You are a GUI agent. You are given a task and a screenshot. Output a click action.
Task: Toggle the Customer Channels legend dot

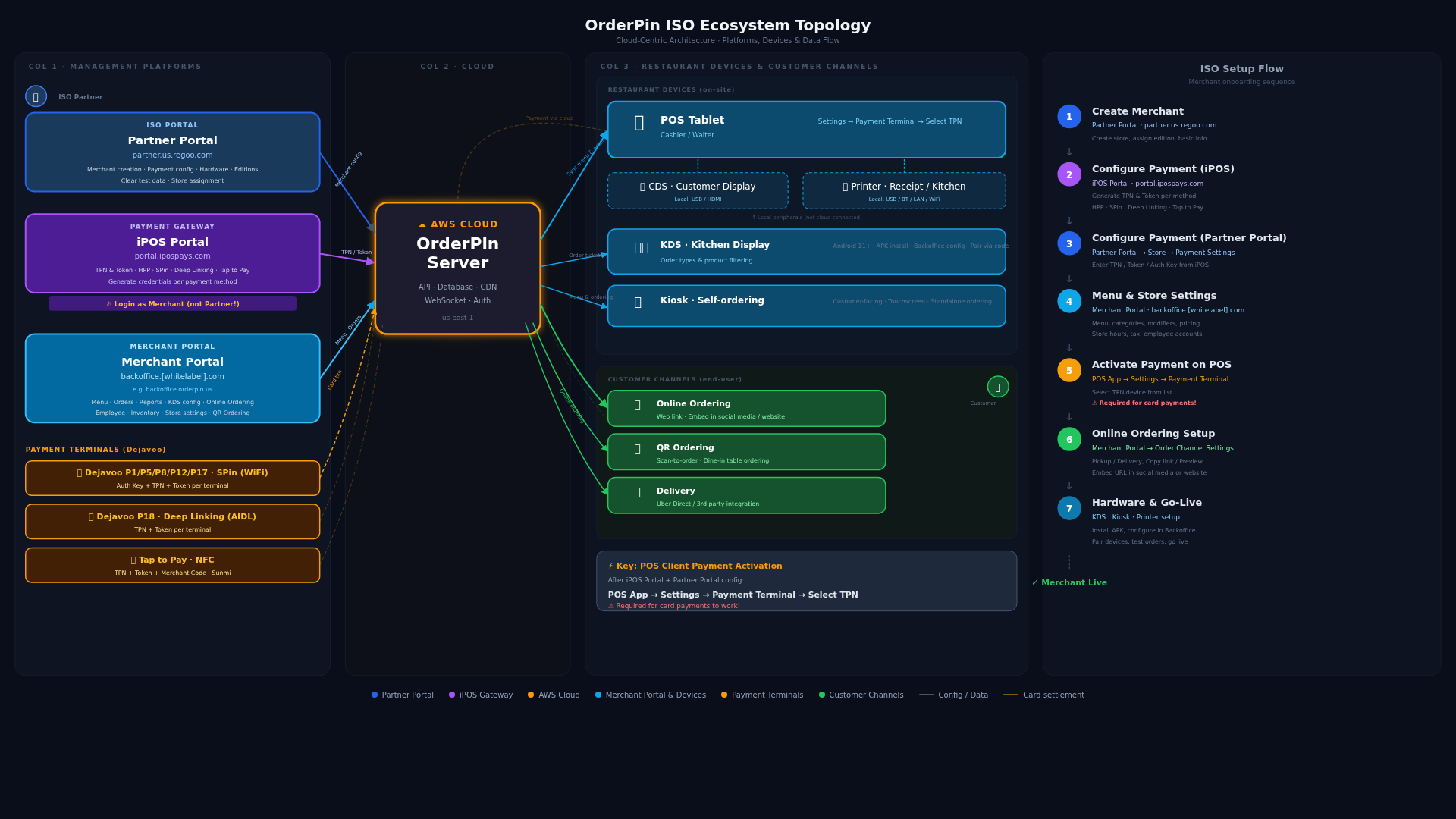click(821, 695)
